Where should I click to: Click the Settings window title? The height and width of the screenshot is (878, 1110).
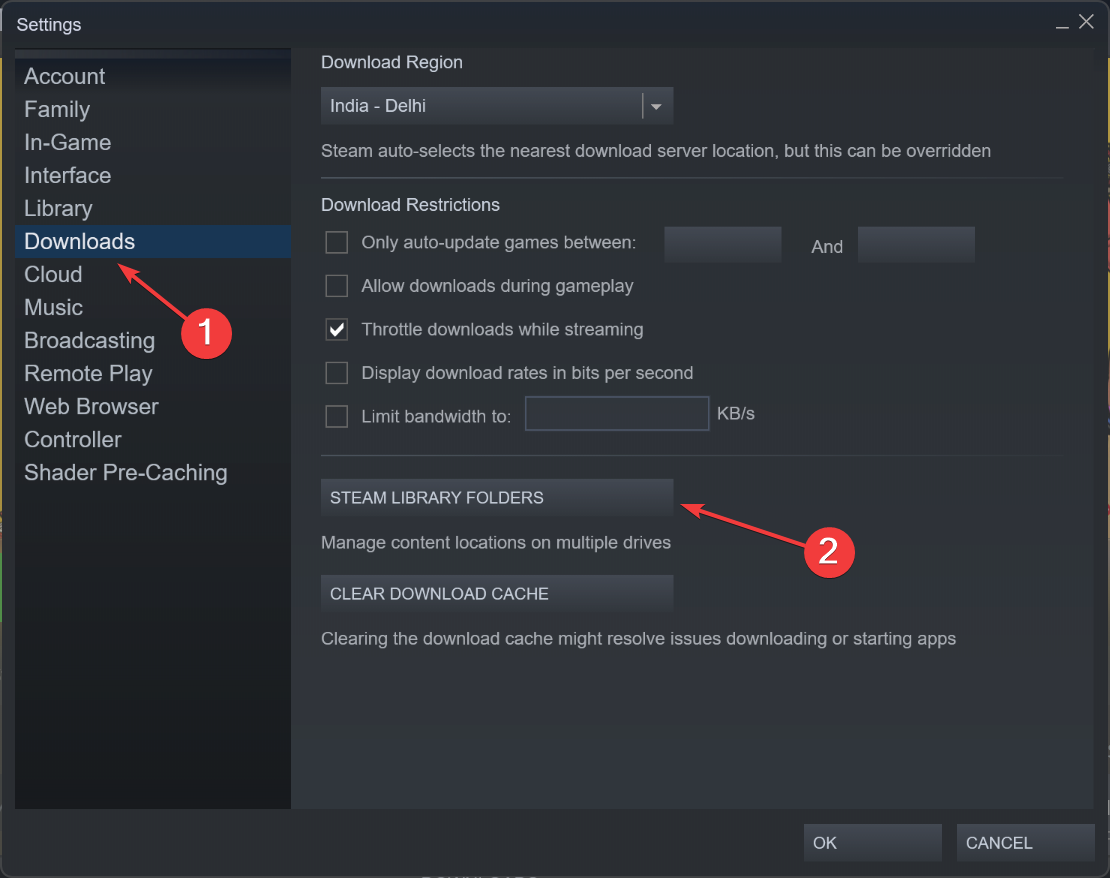49,25
